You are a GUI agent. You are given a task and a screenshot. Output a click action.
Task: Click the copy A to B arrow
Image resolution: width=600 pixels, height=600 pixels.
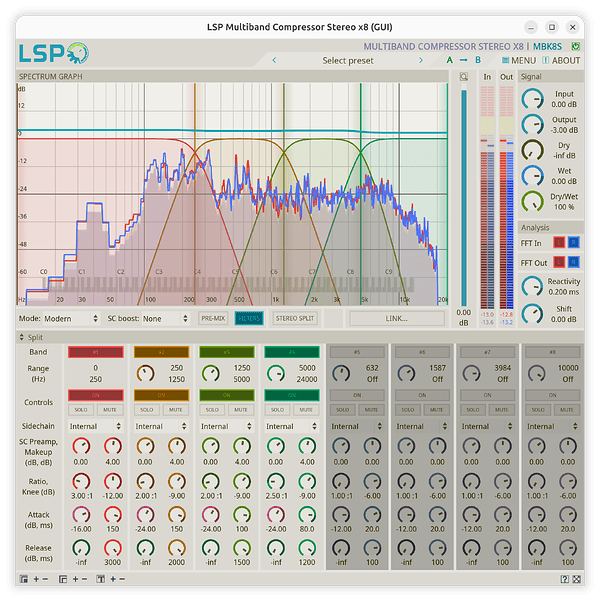click(x=463, y=60)
